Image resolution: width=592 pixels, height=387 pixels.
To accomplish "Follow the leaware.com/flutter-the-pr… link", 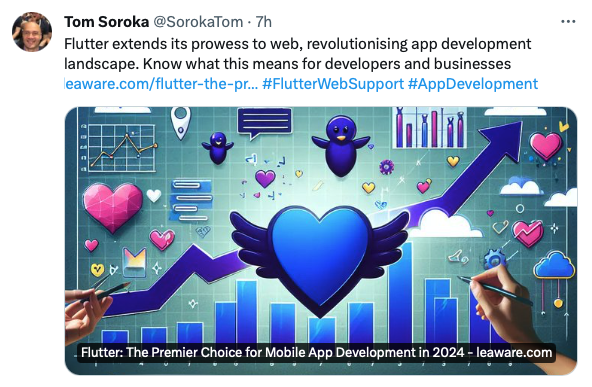I will point(161,83).
